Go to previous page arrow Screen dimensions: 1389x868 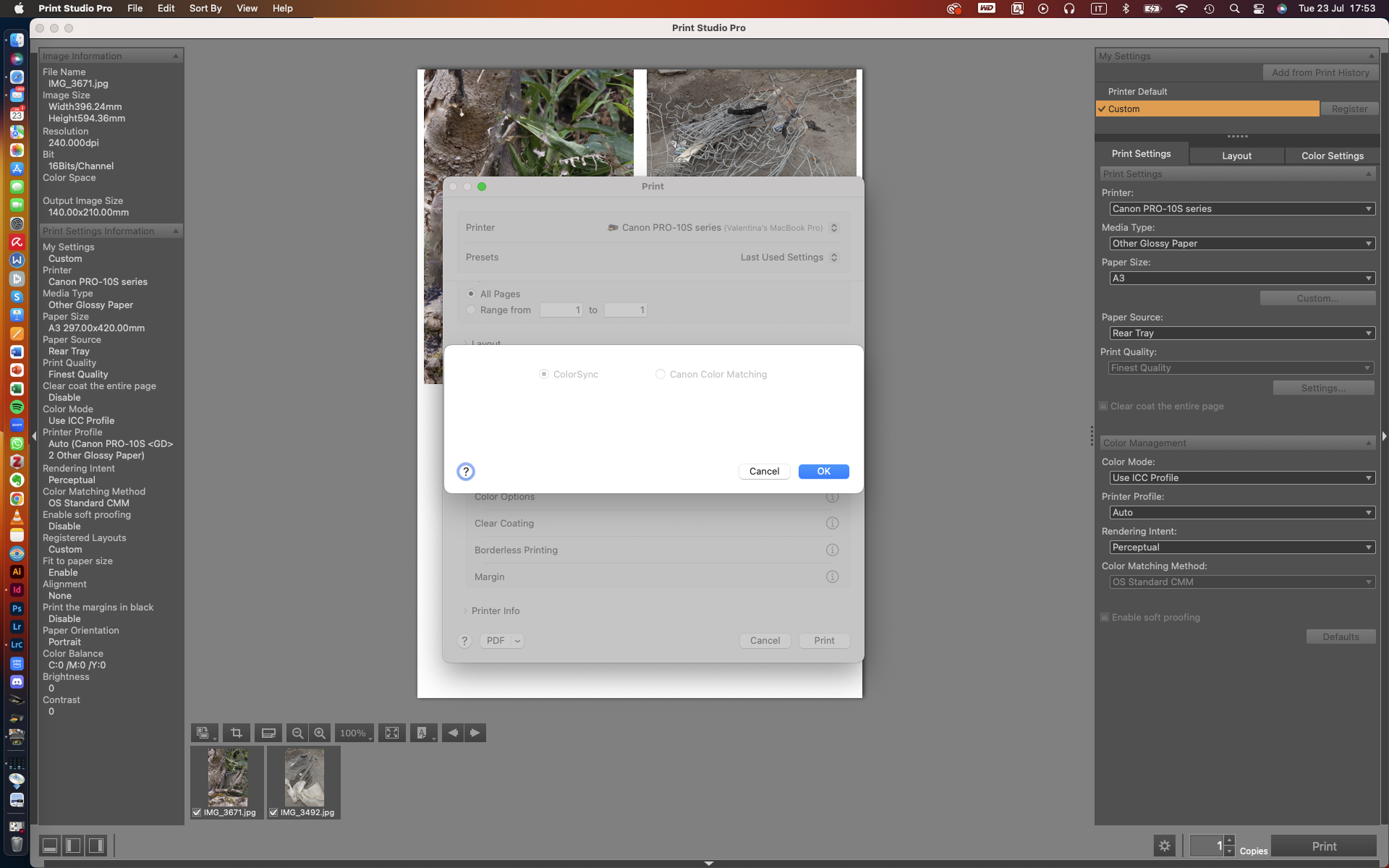tap(453, 733)
